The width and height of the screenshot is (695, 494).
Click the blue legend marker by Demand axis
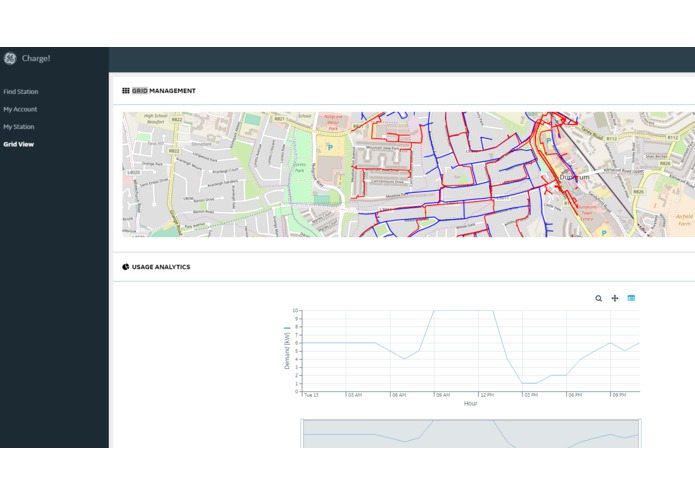(287, 328)
